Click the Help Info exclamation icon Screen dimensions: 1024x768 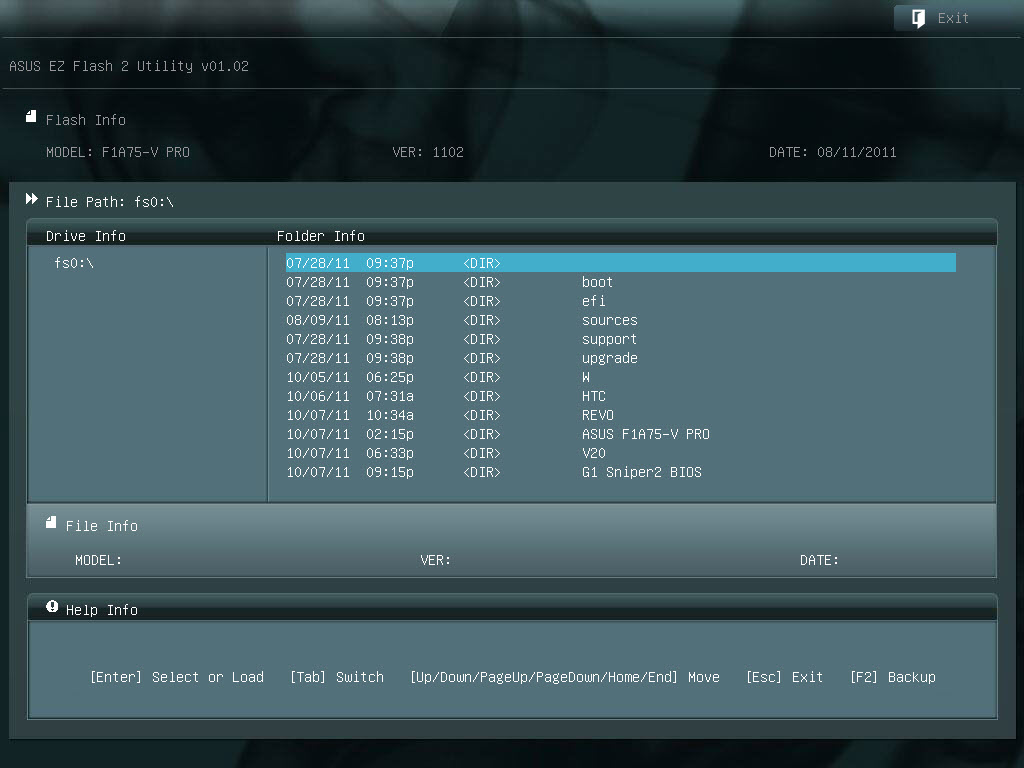coord(52,607)
